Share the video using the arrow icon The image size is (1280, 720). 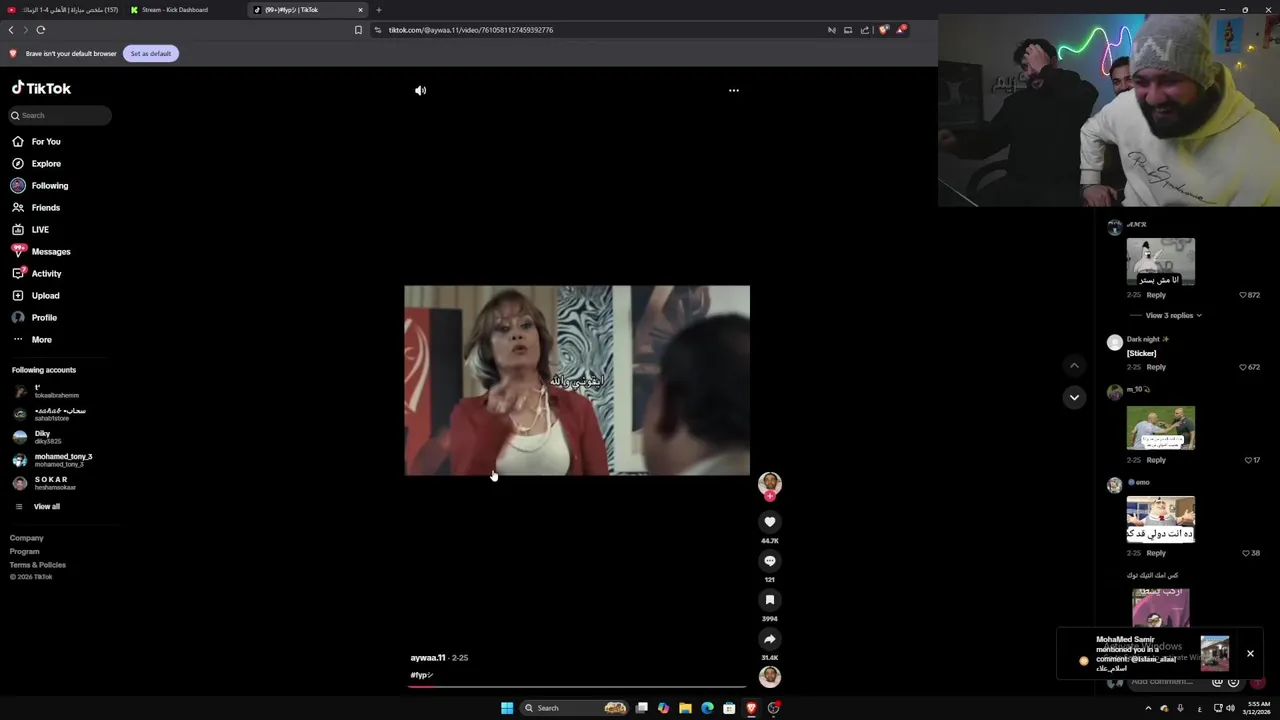coord(770,638)
